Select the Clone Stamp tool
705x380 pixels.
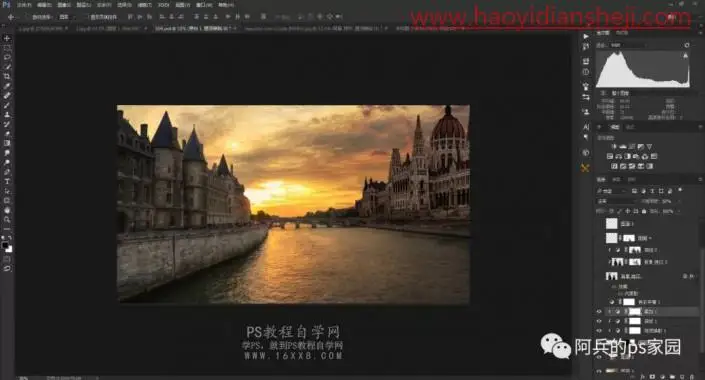pos(7,115)
